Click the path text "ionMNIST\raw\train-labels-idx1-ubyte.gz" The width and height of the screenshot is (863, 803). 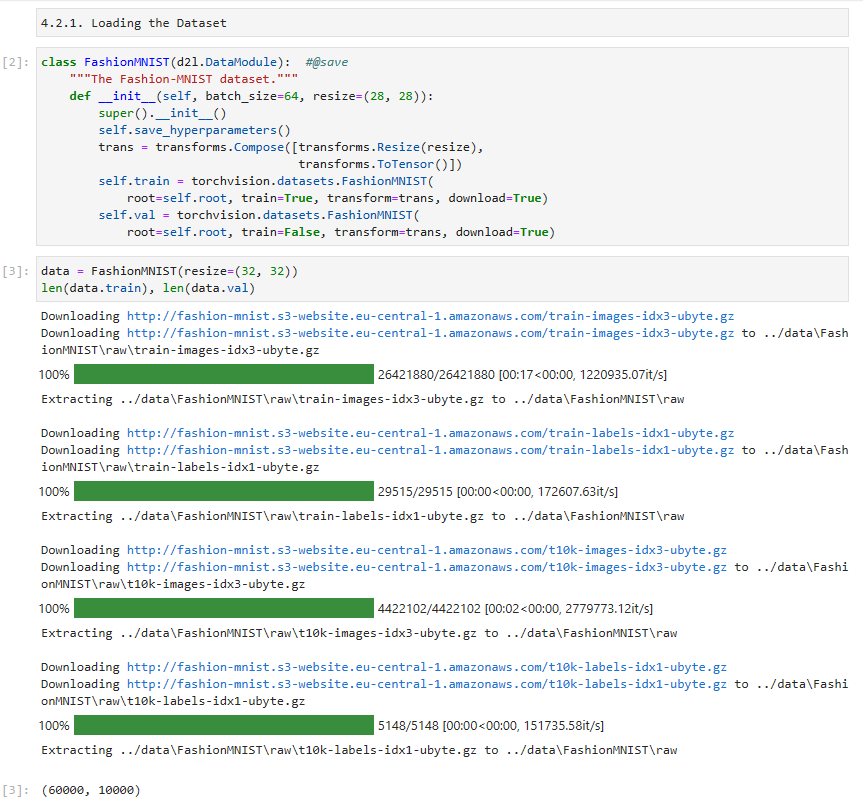180,467
